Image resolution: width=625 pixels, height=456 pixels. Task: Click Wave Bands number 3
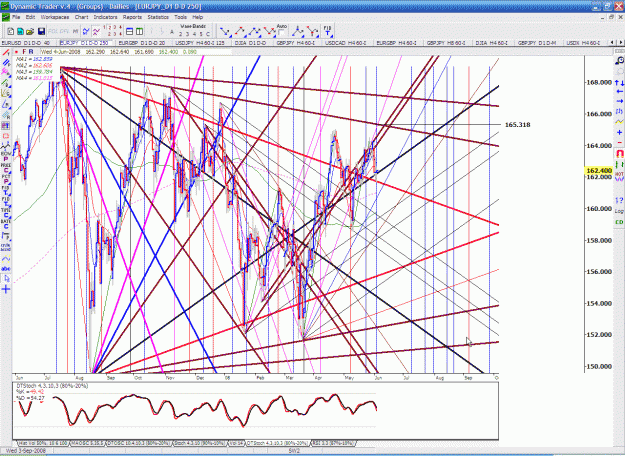click(x=188, y=34)
